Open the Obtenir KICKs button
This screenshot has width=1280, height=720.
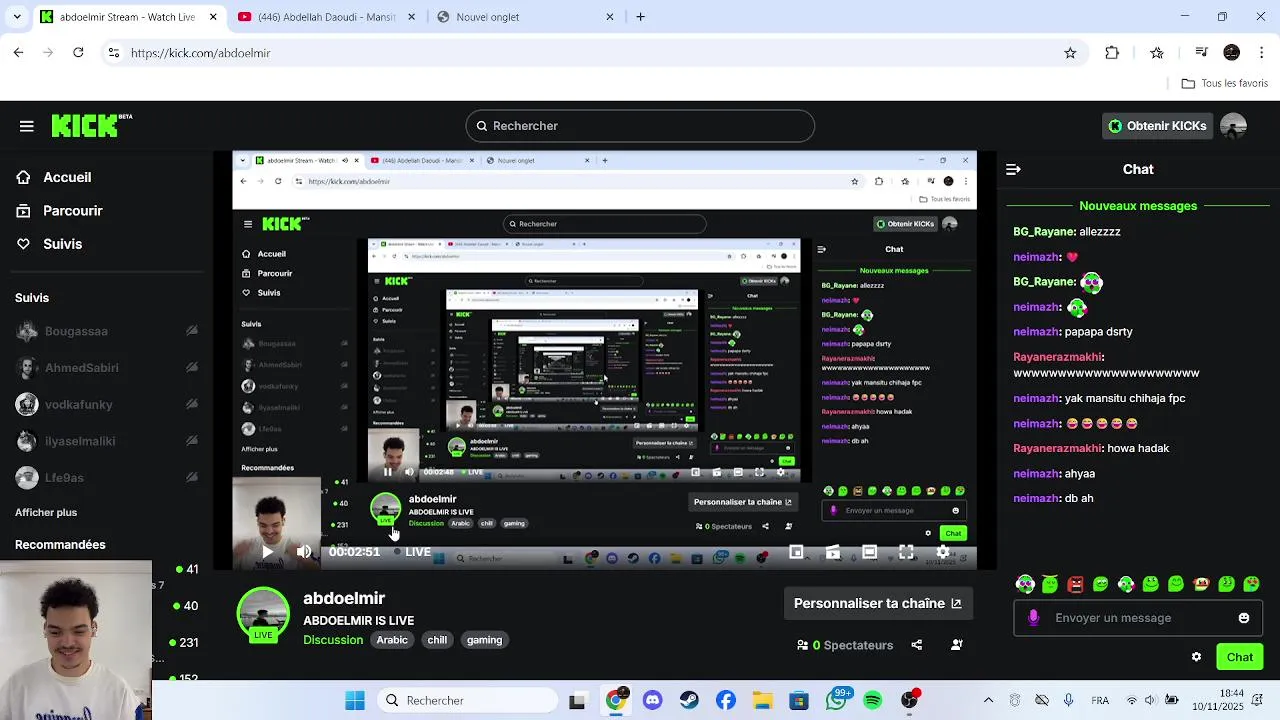[x=1157, y=126]
